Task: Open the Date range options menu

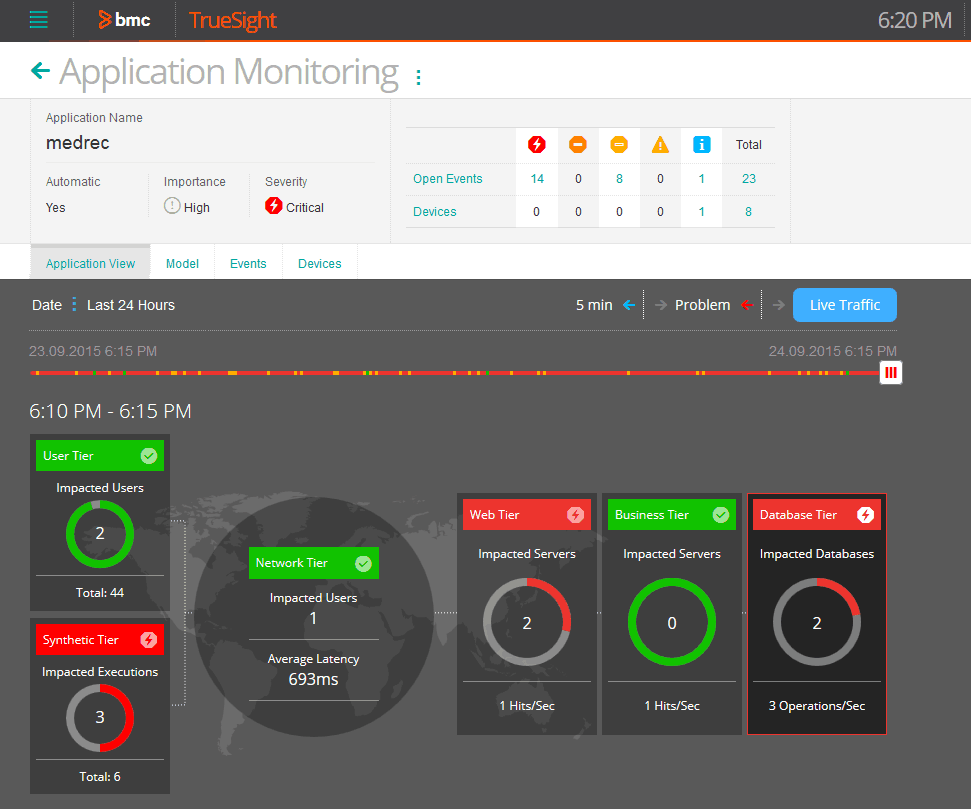Action: pyautogui.click(x=74, y=304)
